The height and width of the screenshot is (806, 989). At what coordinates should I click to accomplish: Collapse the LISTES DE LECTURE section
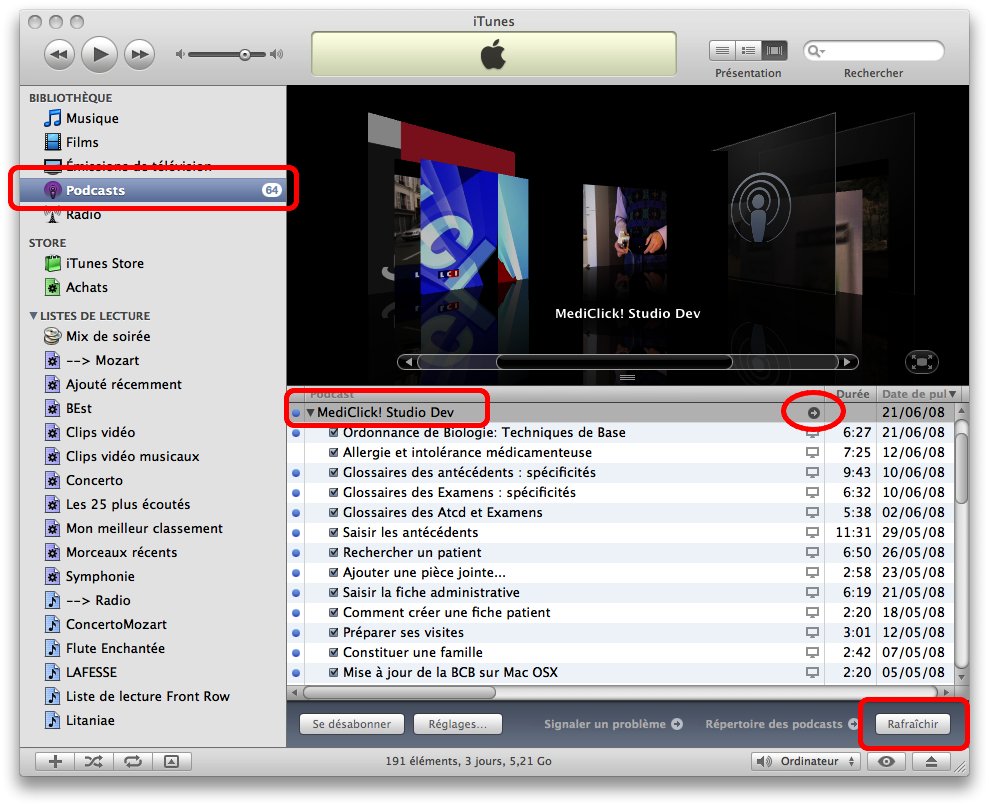coord(33,315)
